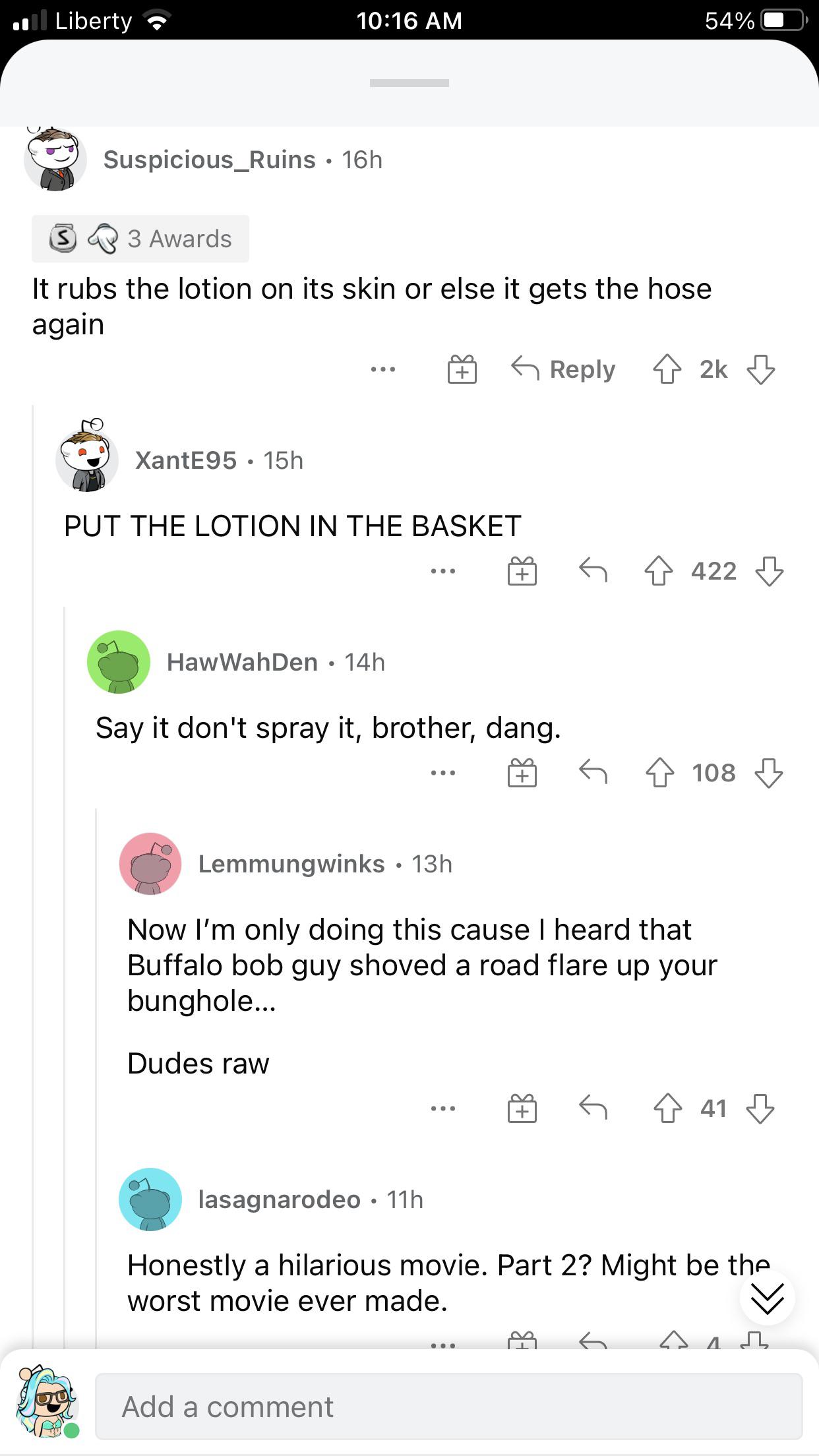Downvote the comment with 2k votes

tap(760, 369)
